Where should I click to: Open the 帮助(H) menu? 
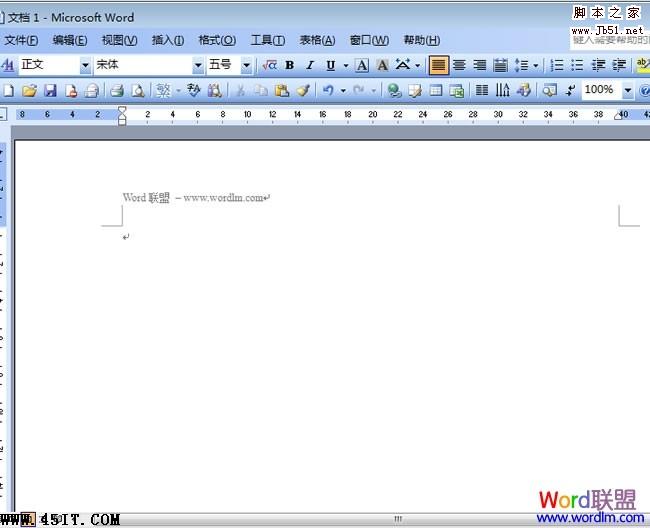(422, 40)
